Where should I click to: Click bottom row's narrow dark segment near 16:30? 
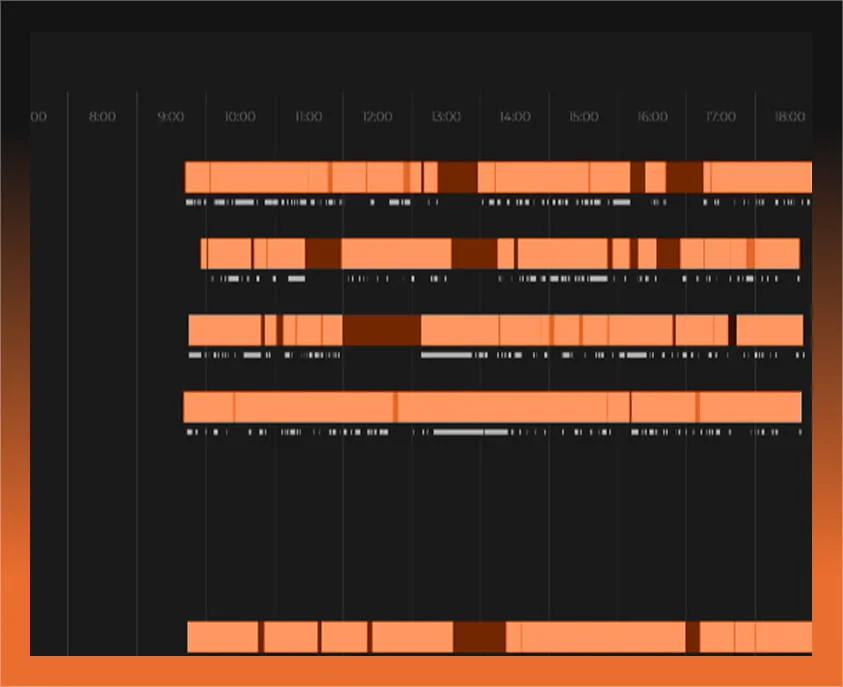[x=692, y=637]
